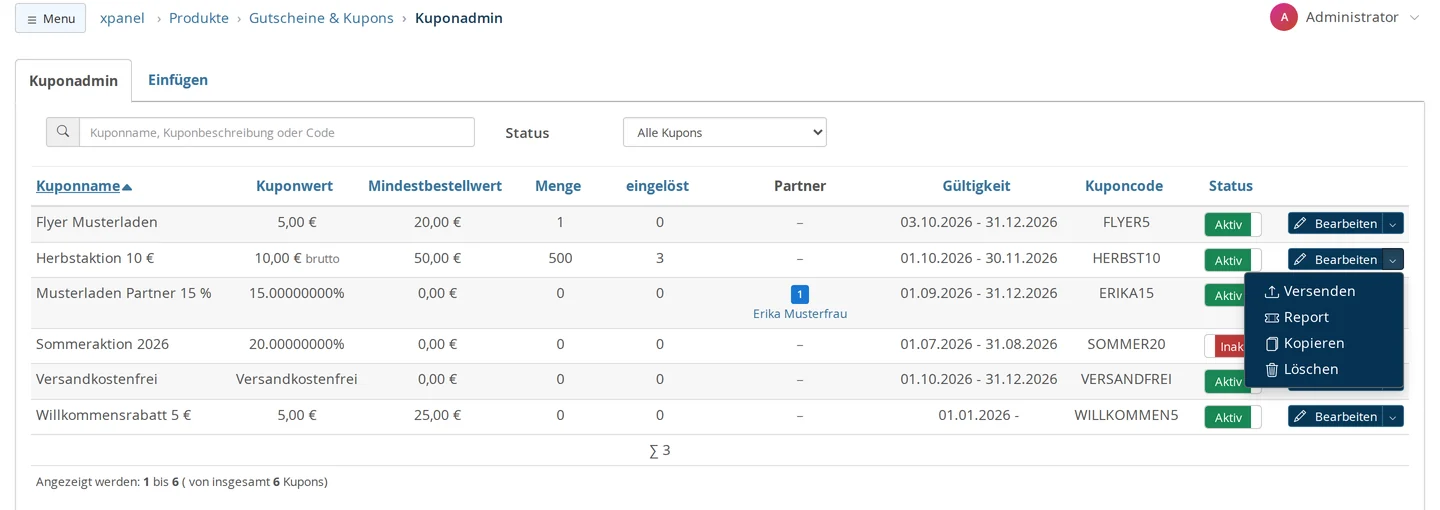Choose Report from the dropdown menu
This screenshot has height=510, width=1440.
pyautogui.click(x=1296, y=317)
